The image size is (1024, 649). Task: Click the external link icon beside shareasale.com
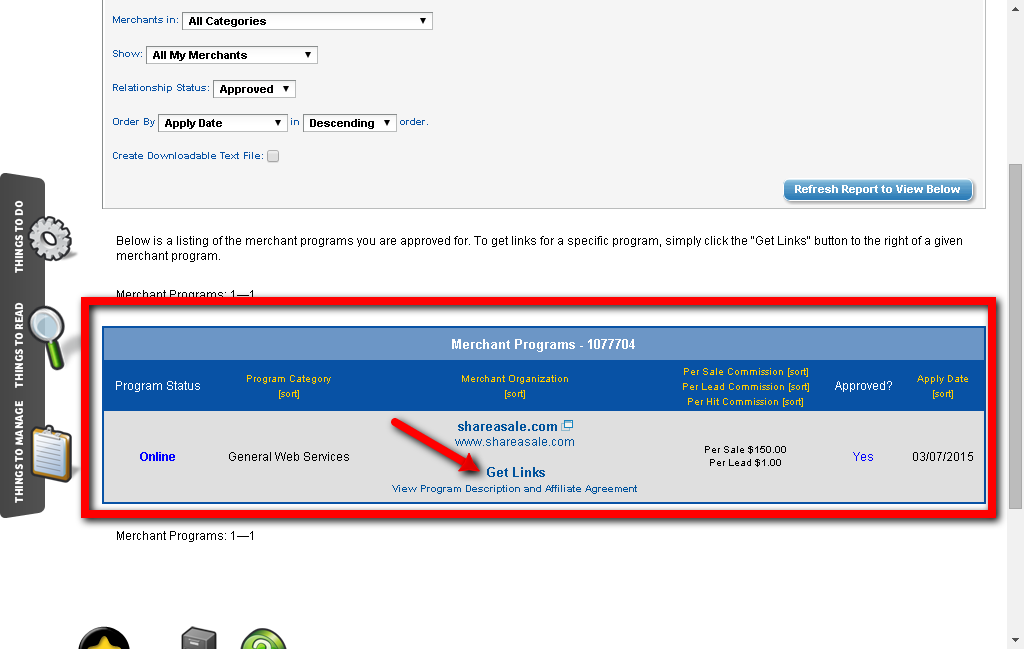[x=568, y=426]
